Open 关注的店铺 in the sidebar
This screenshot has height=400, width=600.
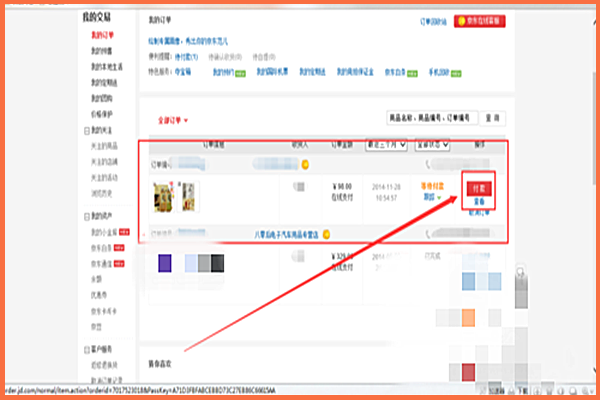104,162
